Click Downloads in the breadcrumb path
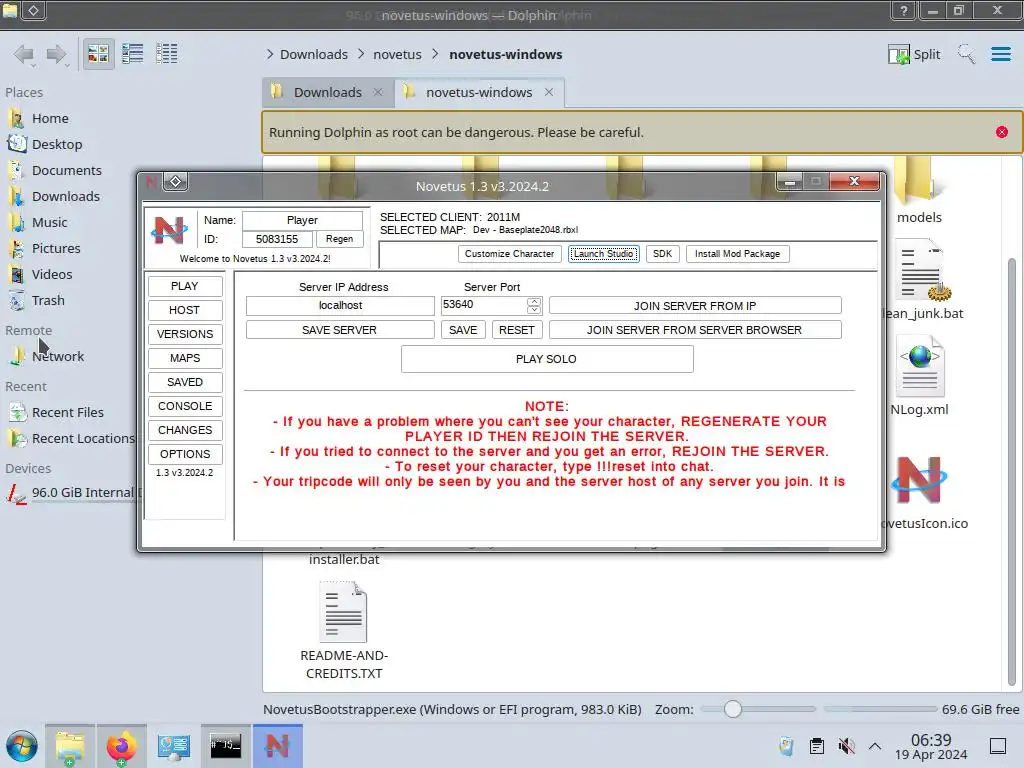Screen dimensions: 1024x768 click(x=313, y=54)
